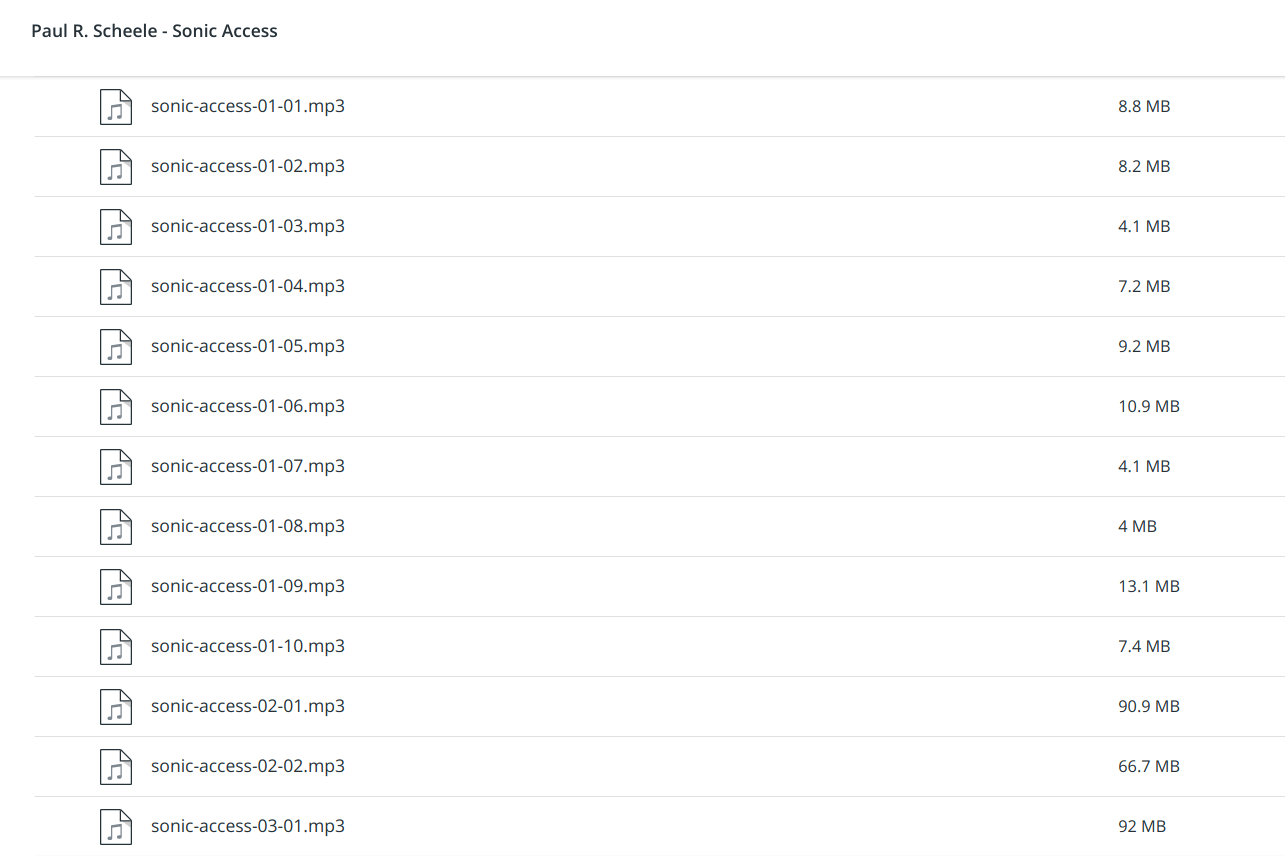Click the audio icon for sonic-access-01-07.mp3
Screen dimensions: 1285x856
click(x=116, y=467)
